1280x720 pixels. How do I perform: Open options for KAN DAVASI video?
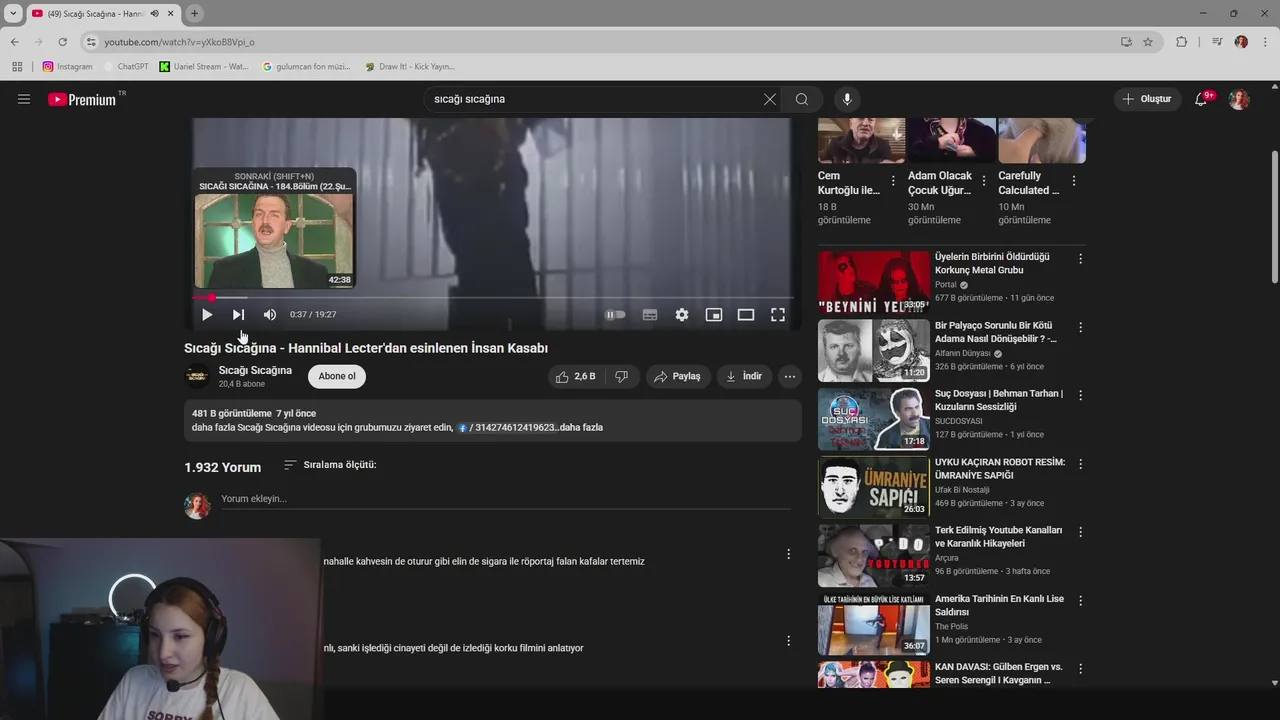tap(1080, 668)
